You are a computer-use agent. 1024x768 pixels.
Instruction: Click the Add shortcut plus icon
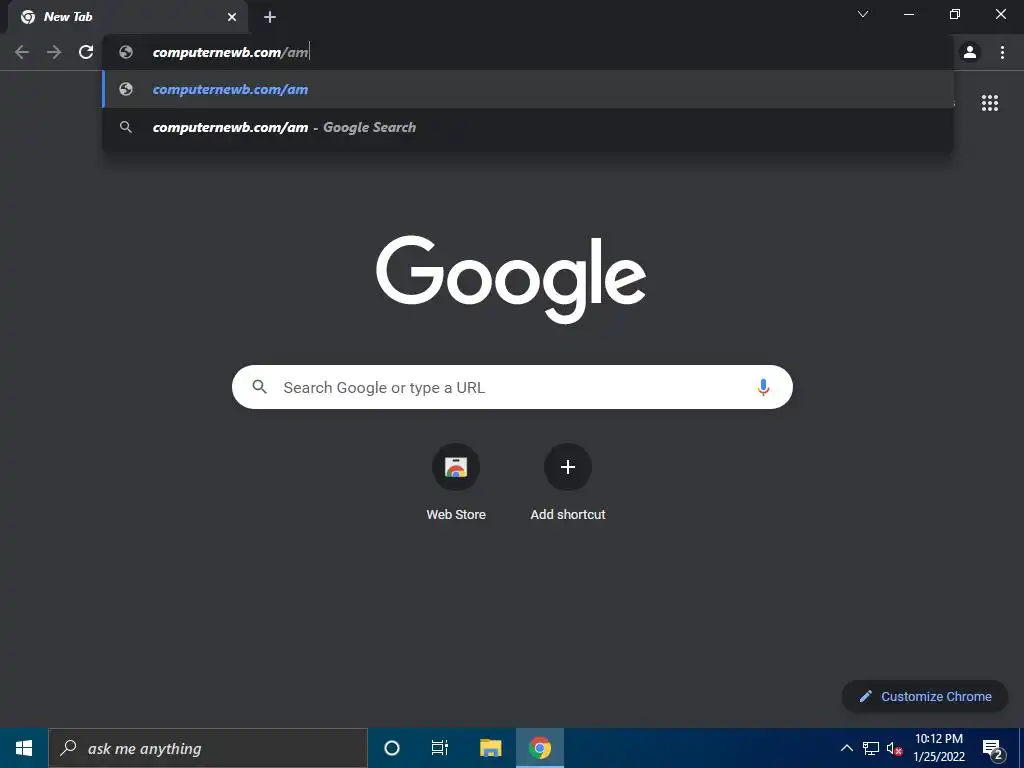point(568,467)
